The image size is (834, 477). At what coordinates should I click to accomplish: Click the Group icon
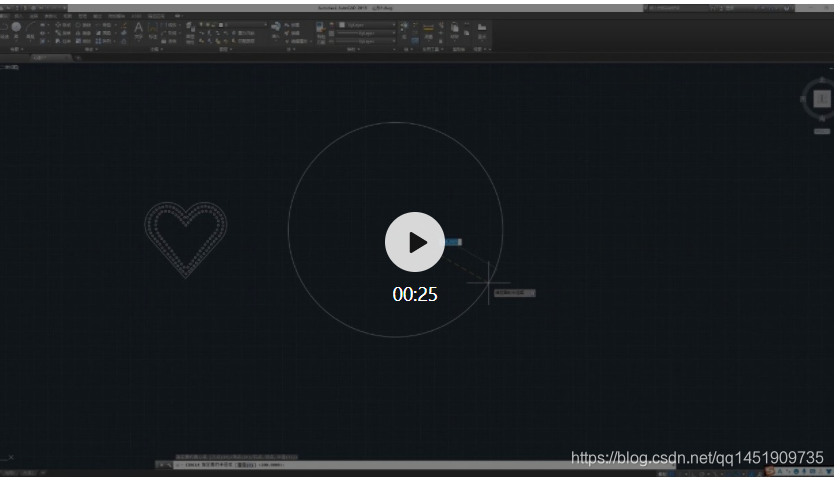[404, 25]
